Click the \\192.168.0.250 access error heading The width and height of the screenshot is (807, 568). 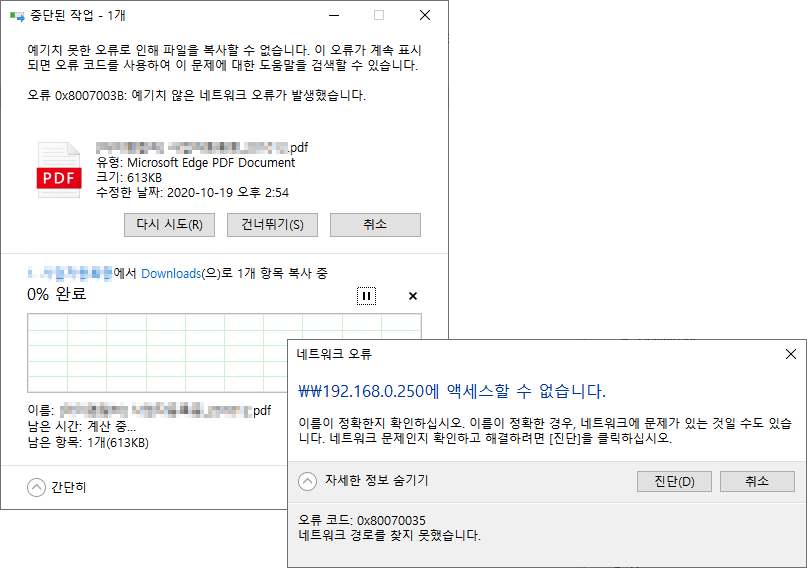pyautogui.click(x=452, y=392)
